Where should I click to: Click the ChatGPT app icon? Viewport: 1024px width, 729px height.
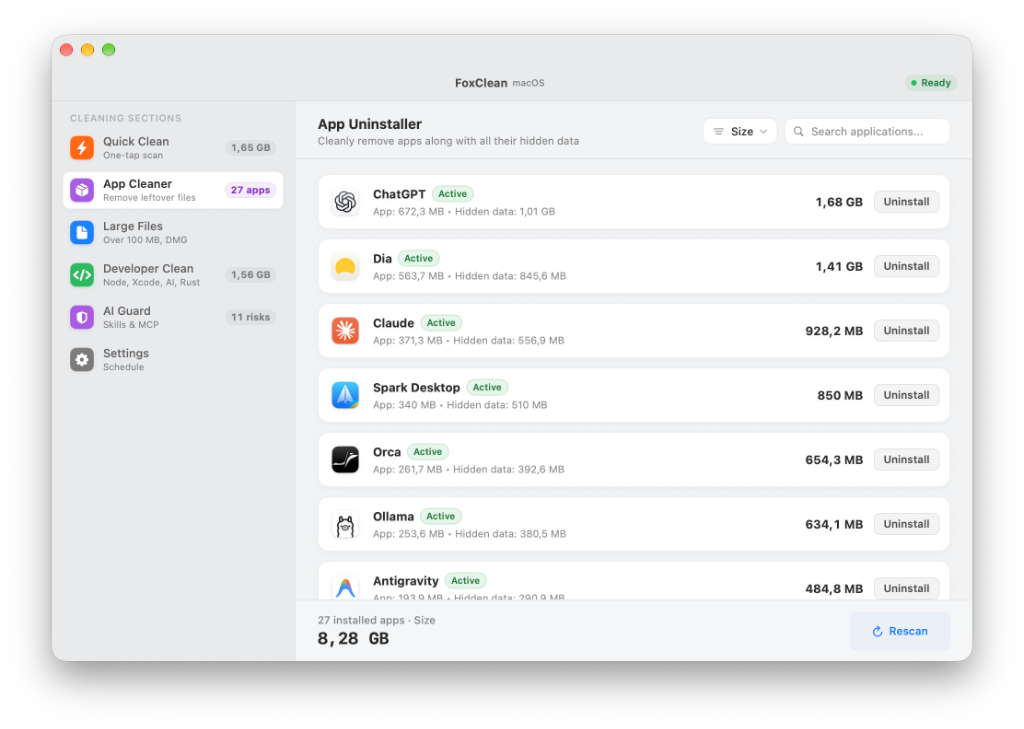point(345,202)
